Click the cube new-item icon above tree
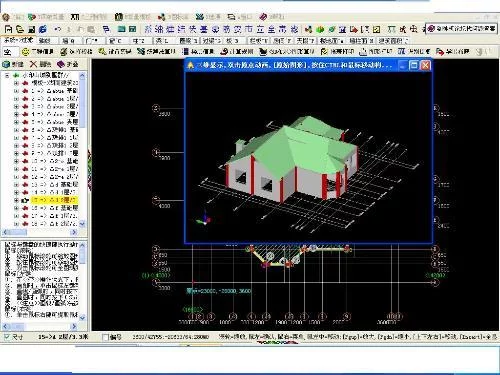The image size is (500, 375). [6, 64]
